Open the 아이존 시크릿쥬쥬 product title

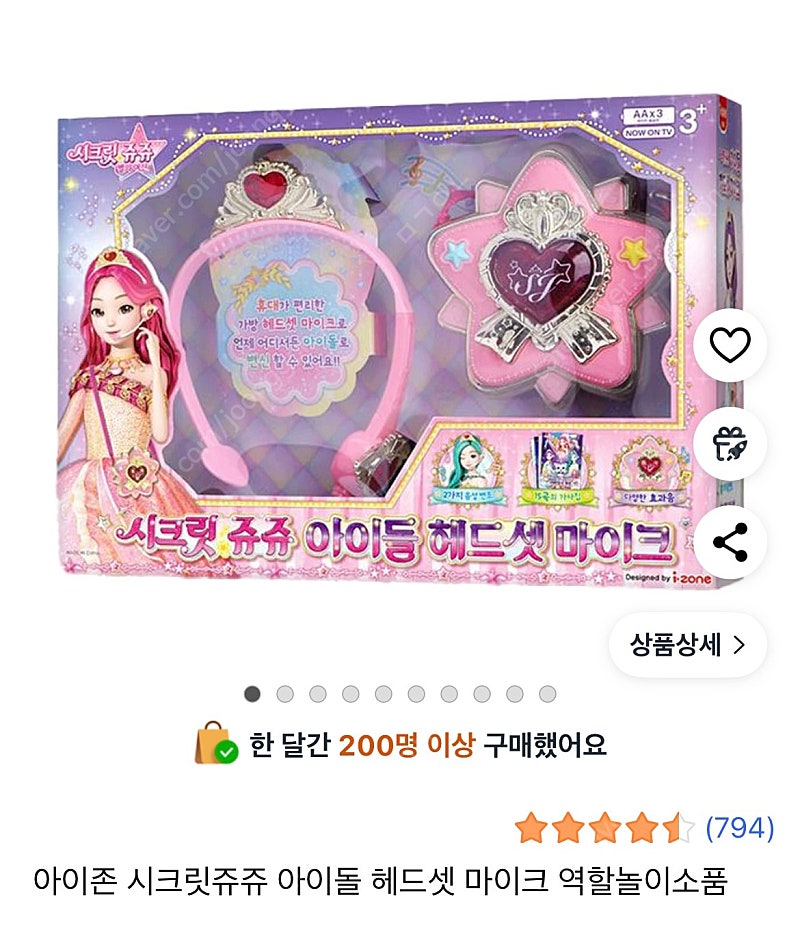(380, 881)
